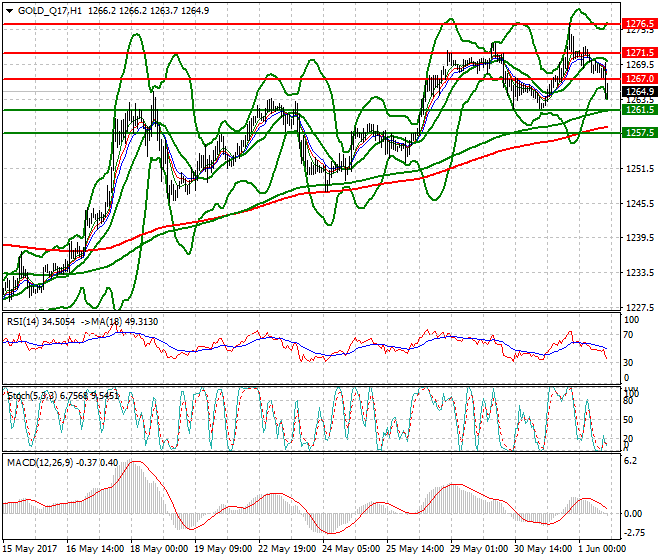
Task: Select the green 1261.5 support level label
Action: point(639,110)
